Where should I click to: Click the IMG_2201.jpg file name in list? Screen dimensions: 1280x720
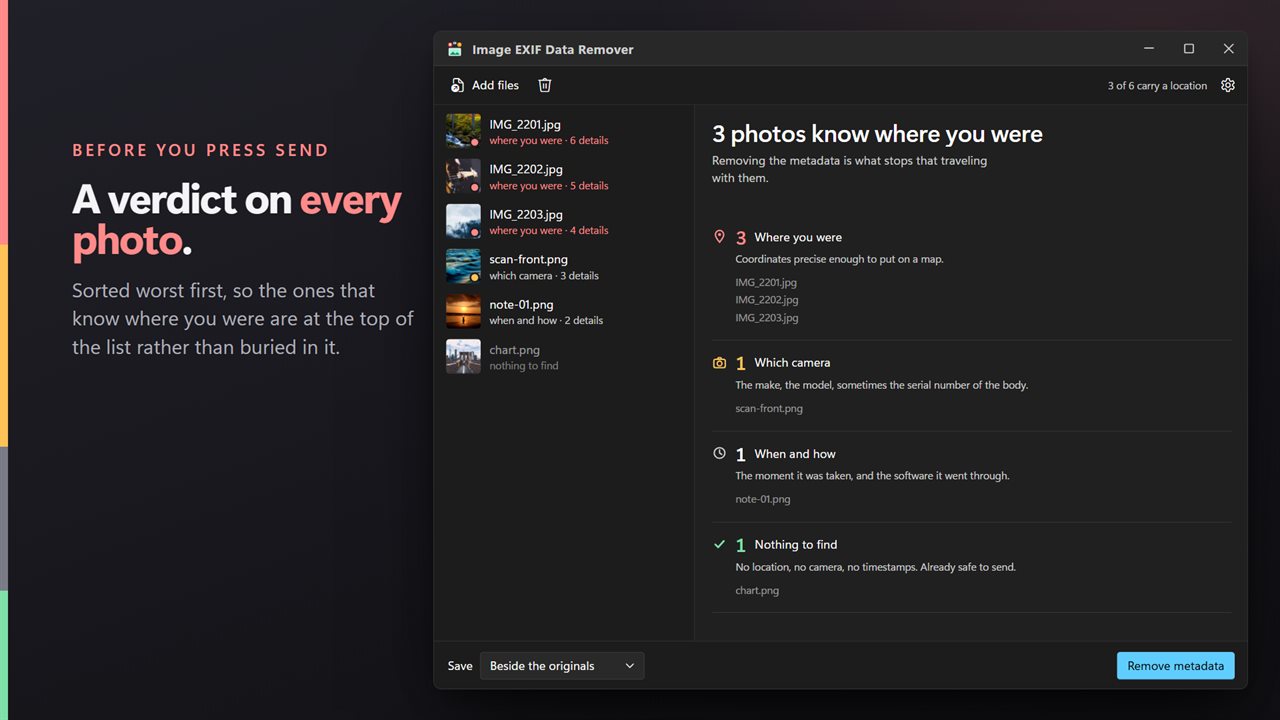coord(526,124)
